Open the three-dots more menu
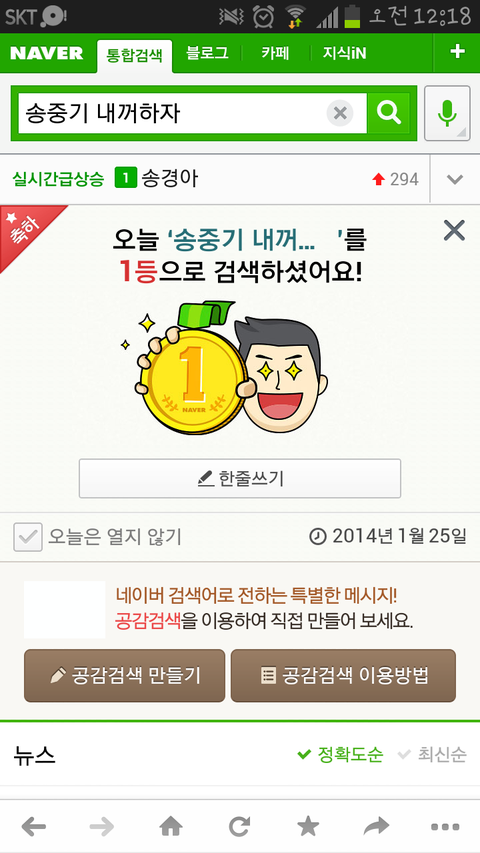480x853 pixels. pos(445,827)
